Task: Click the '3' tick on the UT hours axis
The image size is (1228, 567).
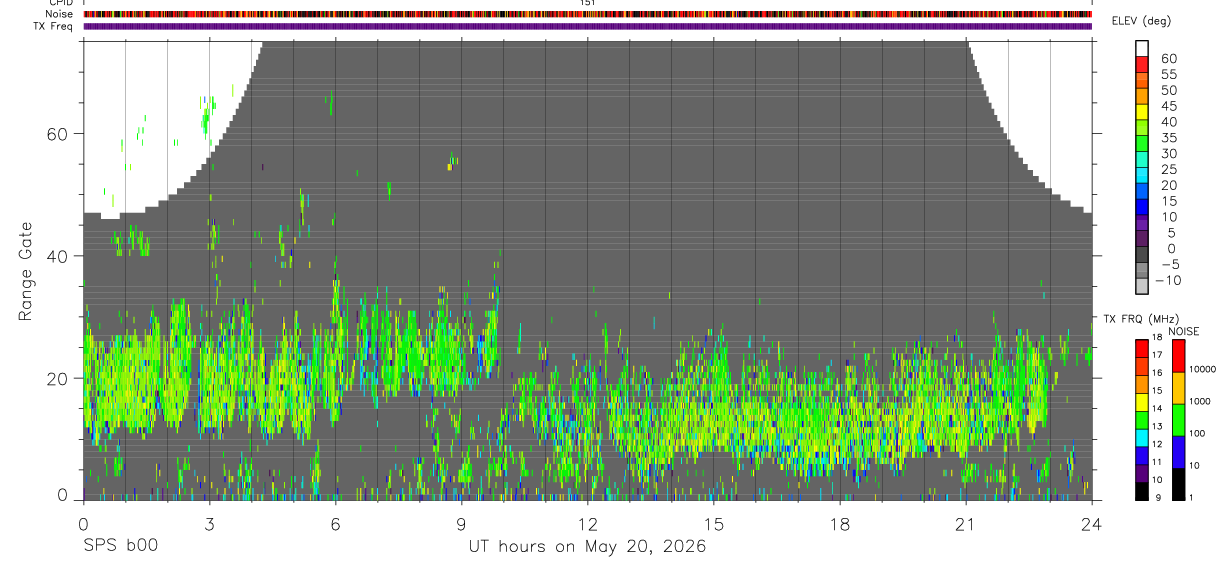Action: pos(209,523)
